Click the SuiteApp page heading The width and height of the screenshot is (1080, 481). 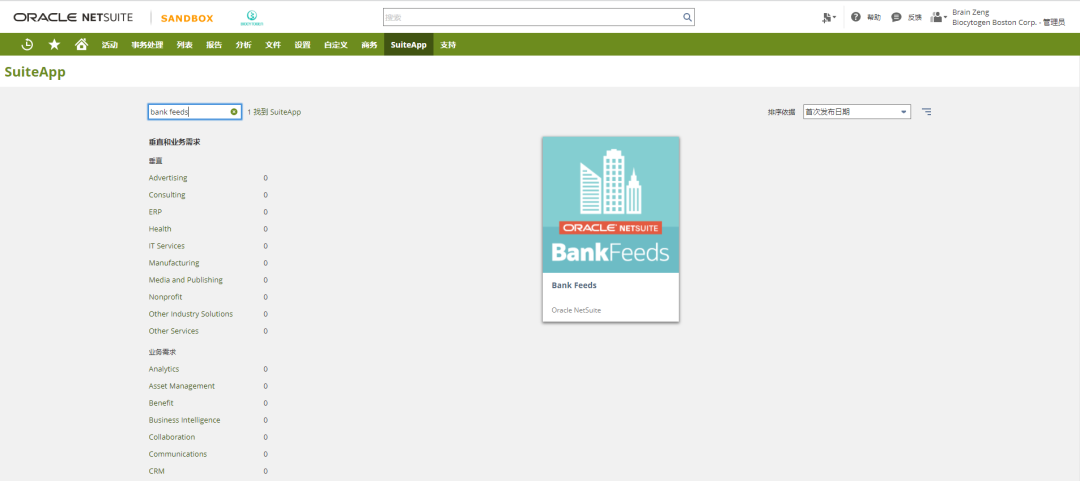point(35,72)
